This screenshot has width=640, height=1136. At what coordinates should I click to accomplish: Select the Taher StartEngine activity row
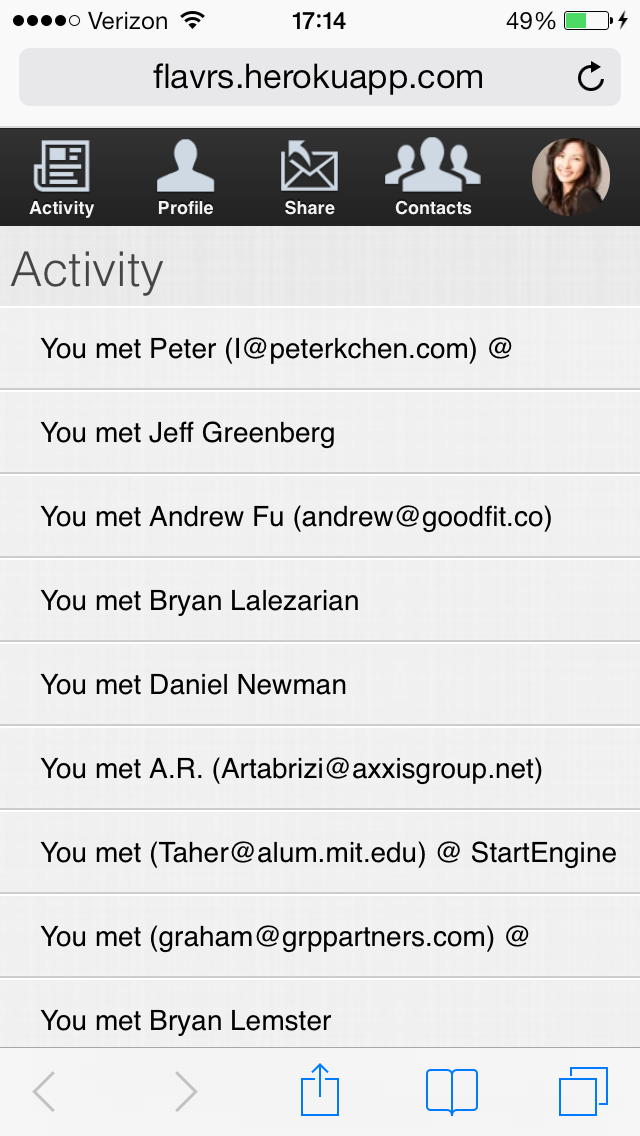pyautogui.click(x=320, y=853)
